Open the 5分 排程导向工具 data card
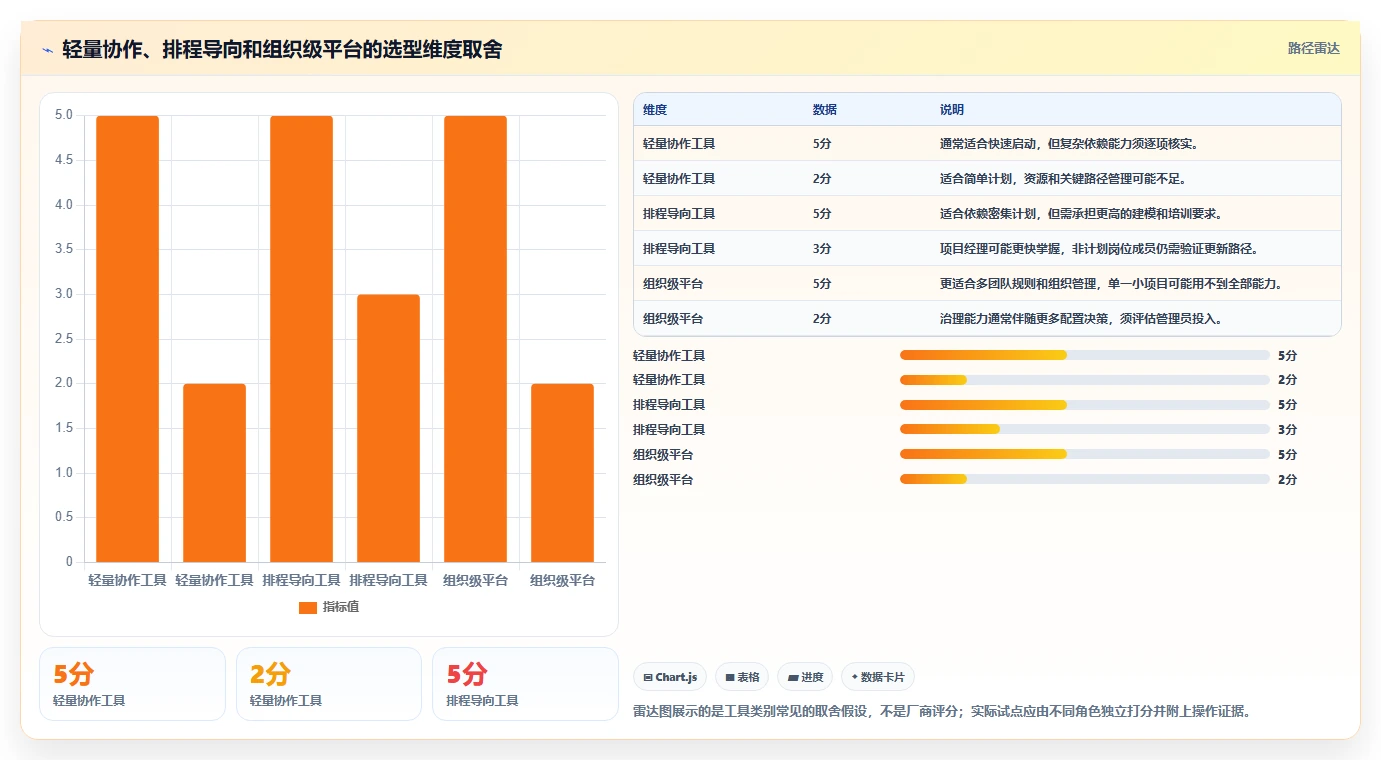The height and width of the screenshot is (760, 1381). click(525, 684)
